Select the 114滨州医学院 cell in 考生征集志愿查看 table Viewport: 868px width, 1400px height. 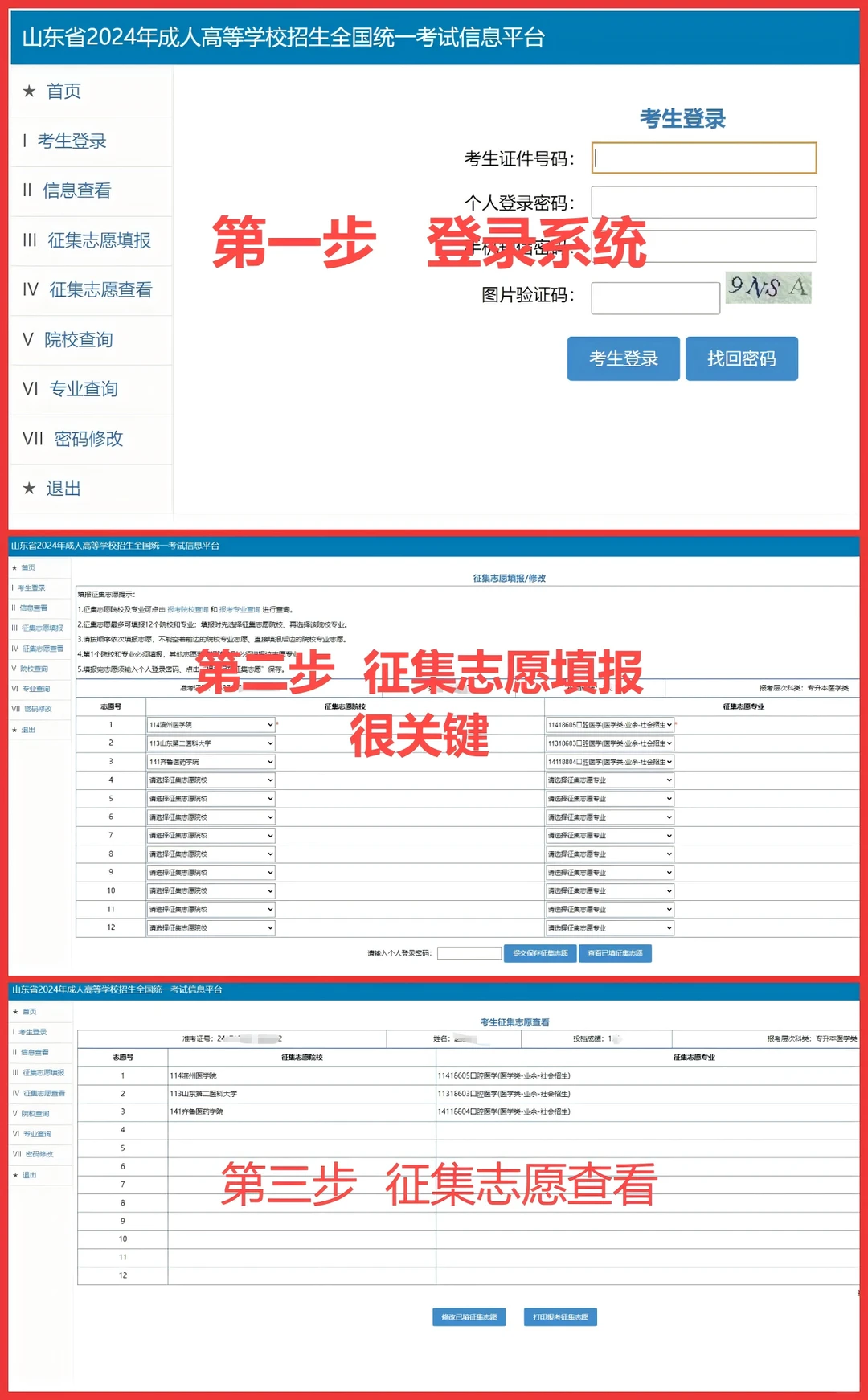[x=301, y=1076]
